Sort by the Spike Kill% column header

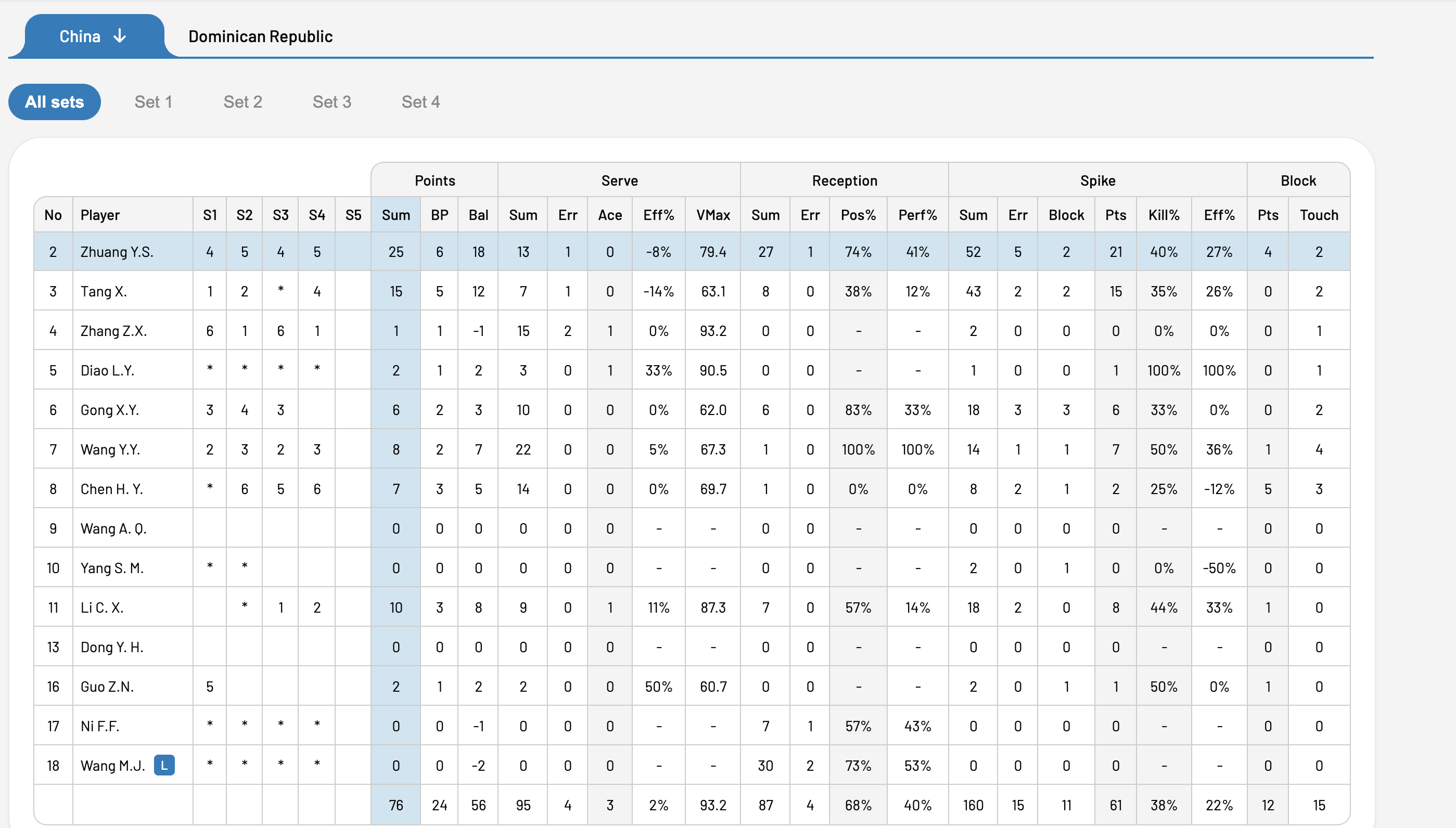(1164, 215)
